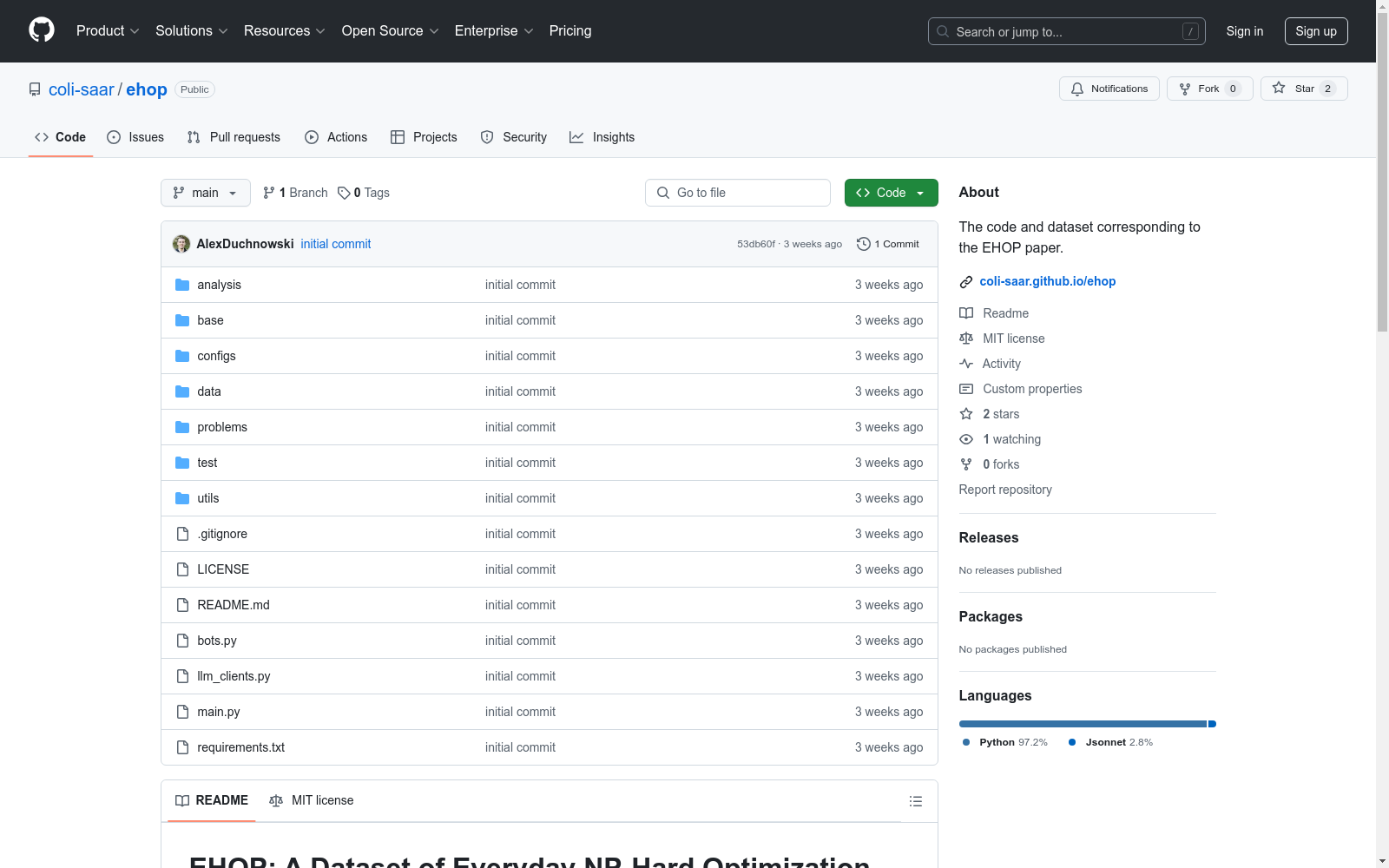Switch to the Issues tab

[x=135, y=137]
